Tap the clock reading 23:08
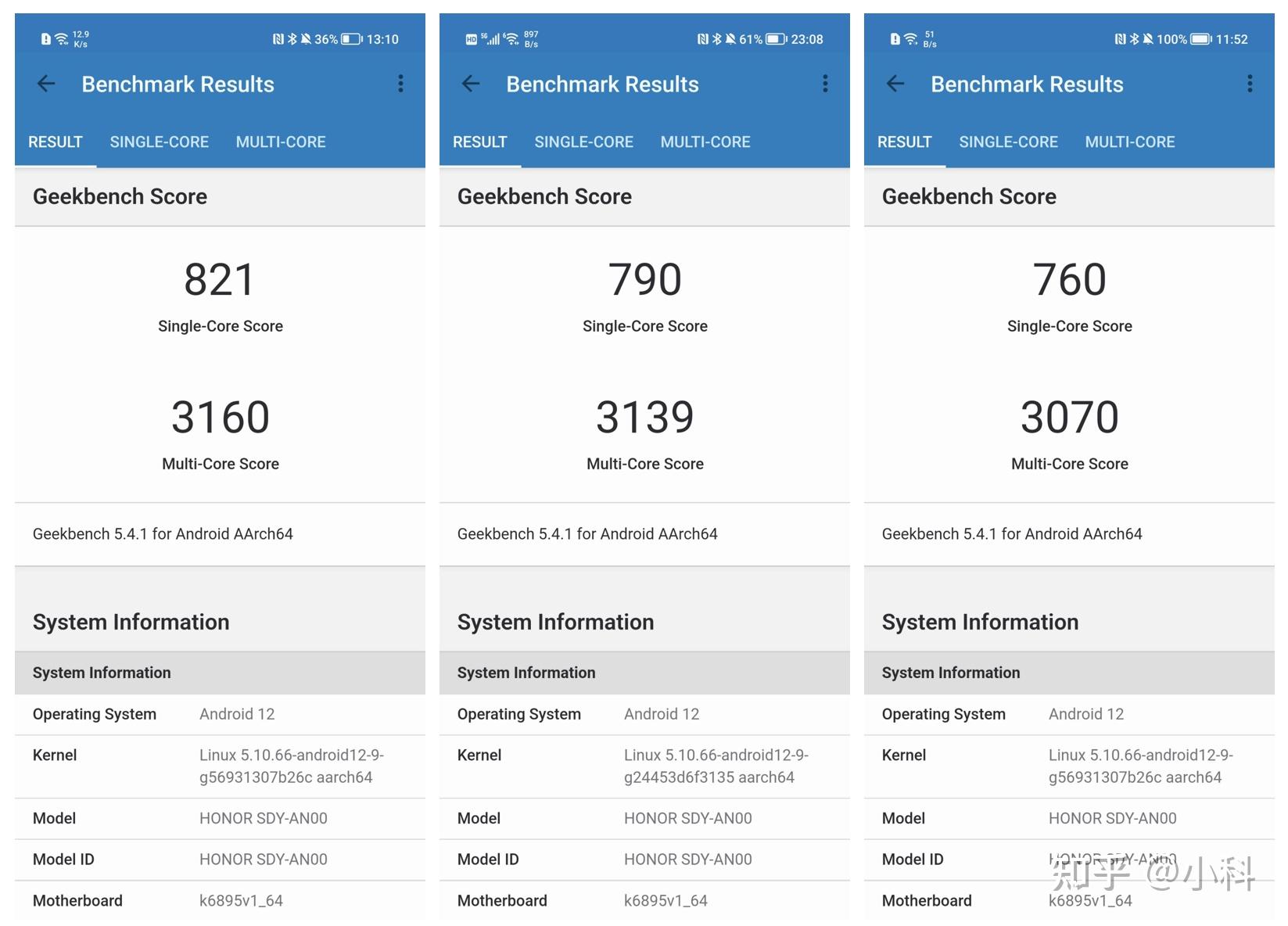 pyautogui.click(x=807, y=39)
